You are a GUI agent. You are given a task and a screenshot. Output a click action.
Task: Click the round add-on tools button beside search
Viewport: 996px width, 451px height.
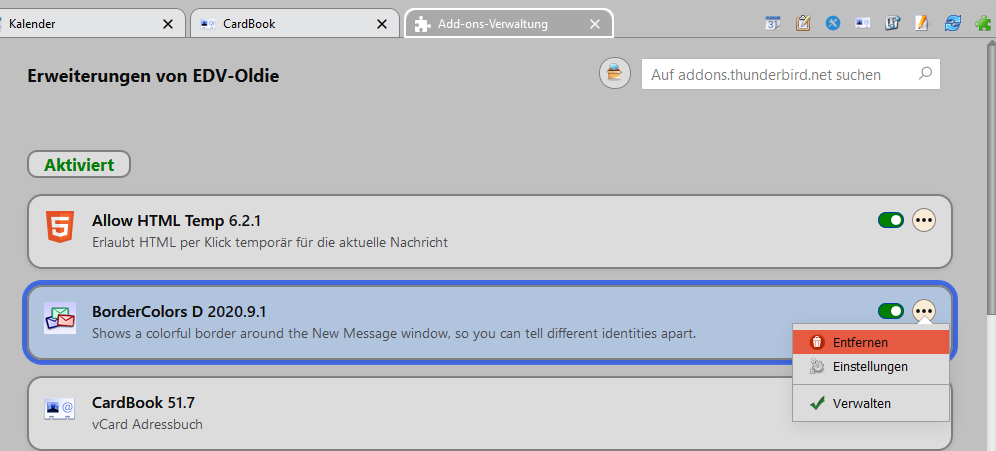coord(614,74)
